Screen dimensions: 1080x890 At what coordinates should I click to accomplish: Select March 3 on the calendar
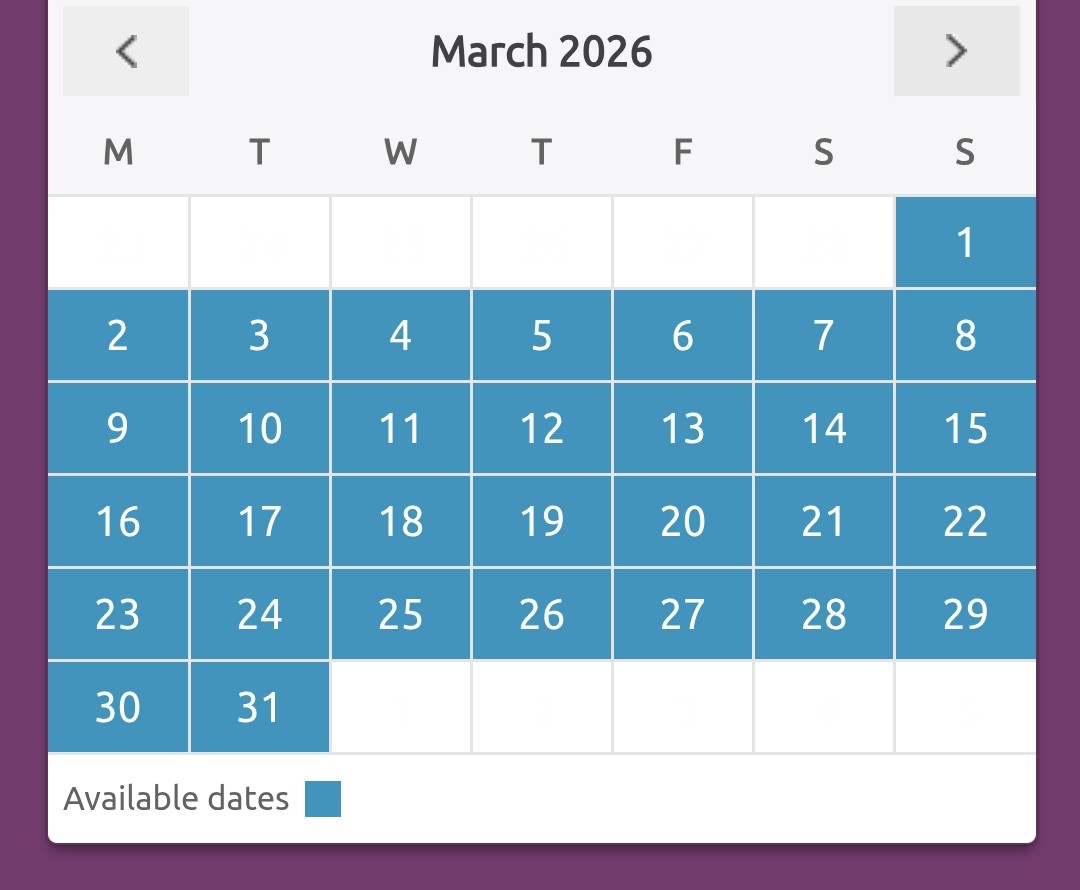(x=260, y=336)
